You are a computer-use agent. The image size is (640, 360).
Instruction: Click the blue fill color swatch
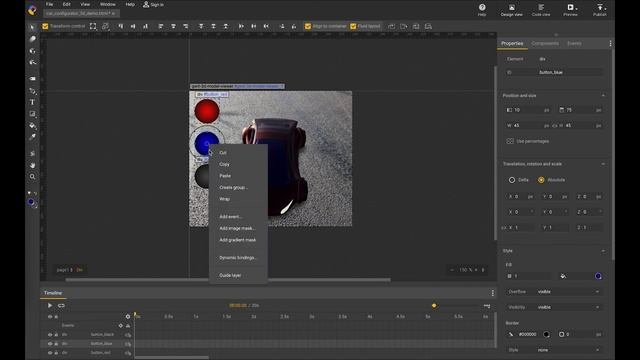point(598,276)
